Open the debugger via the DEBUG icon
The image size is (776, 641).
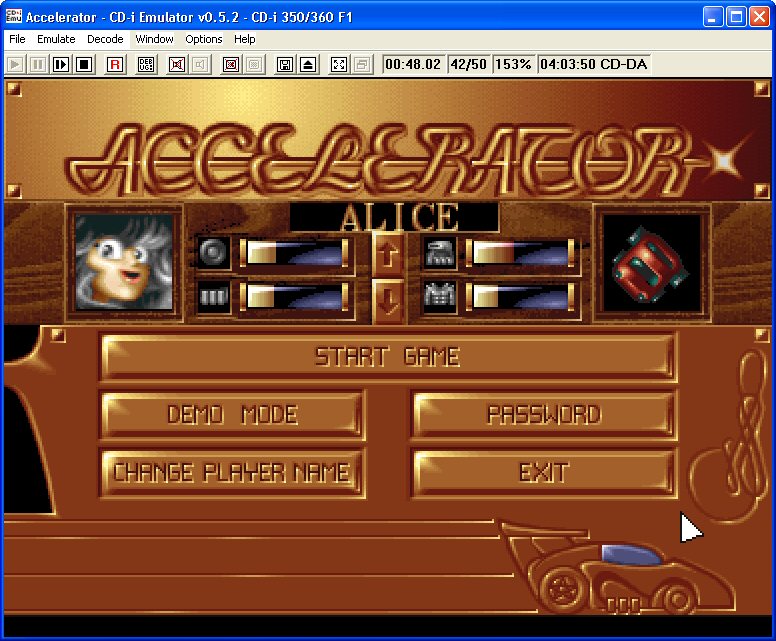[x=146, y=64]
